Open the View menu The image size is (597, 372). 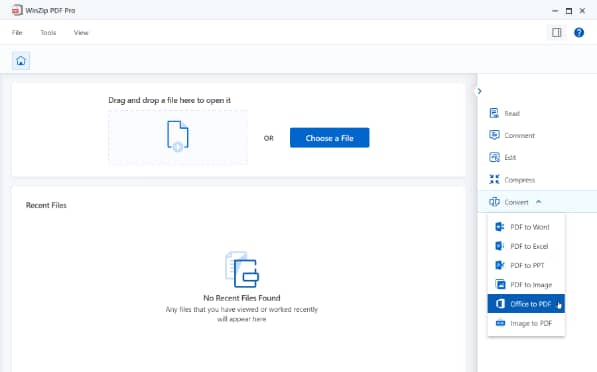click(81, 33)
